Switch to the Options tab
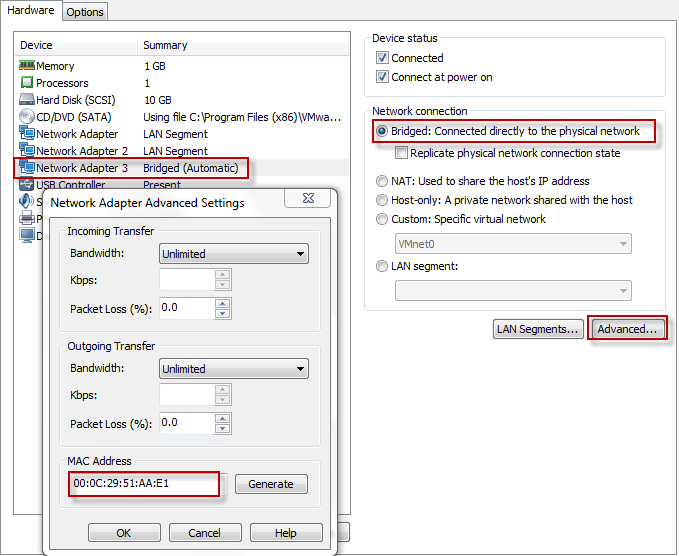The width and height of the screenshot is (679, 556). (85, 12)
